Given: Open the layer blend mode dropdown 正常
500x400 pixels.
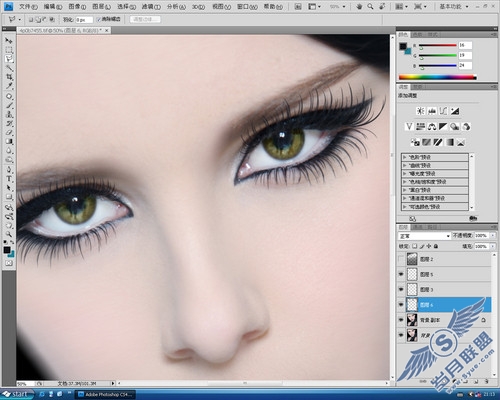Looking at the screenshot, I should (424, 236).
